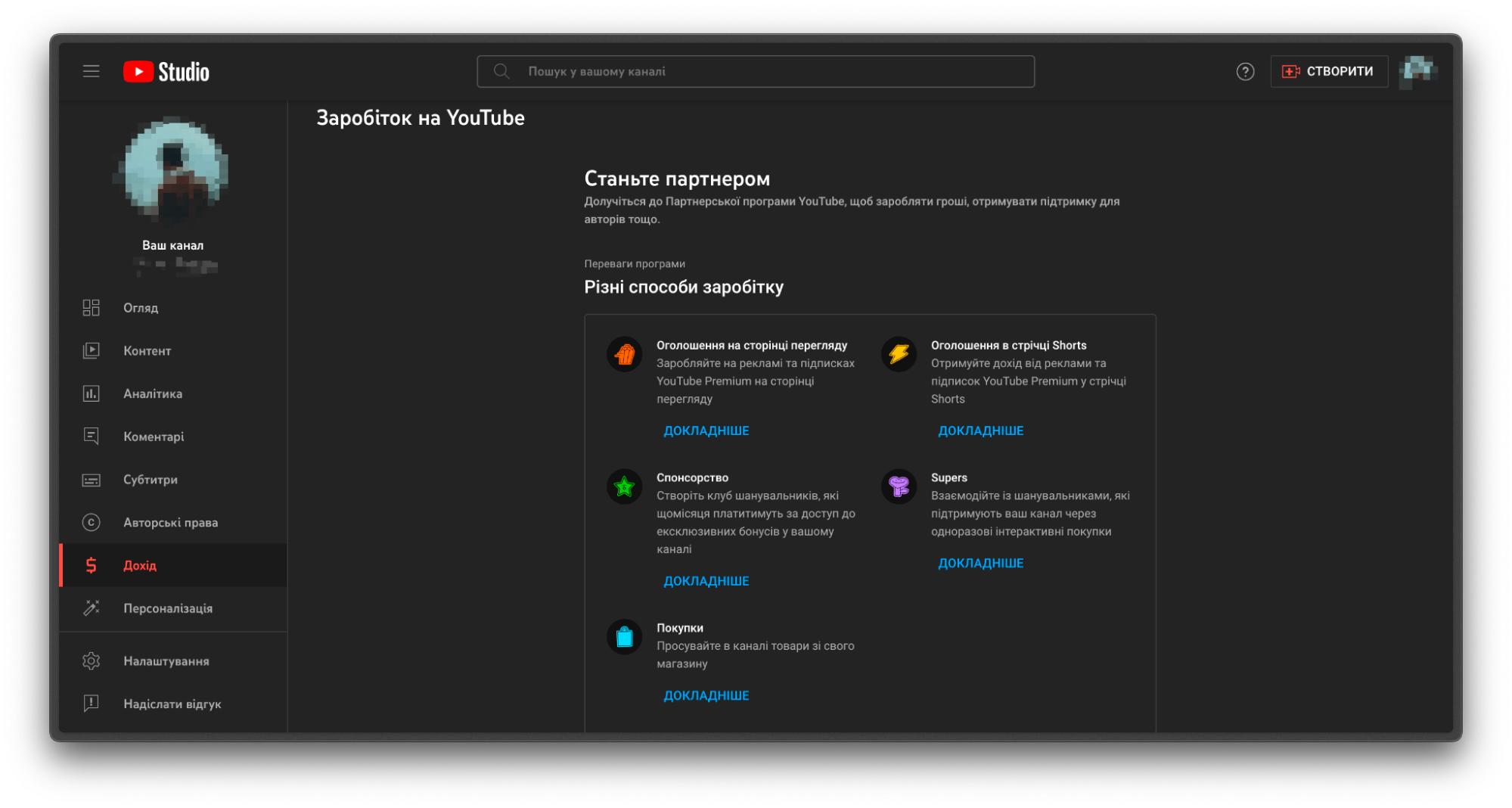
Task: Click the Переваги програми label
Action: point(635,263)
